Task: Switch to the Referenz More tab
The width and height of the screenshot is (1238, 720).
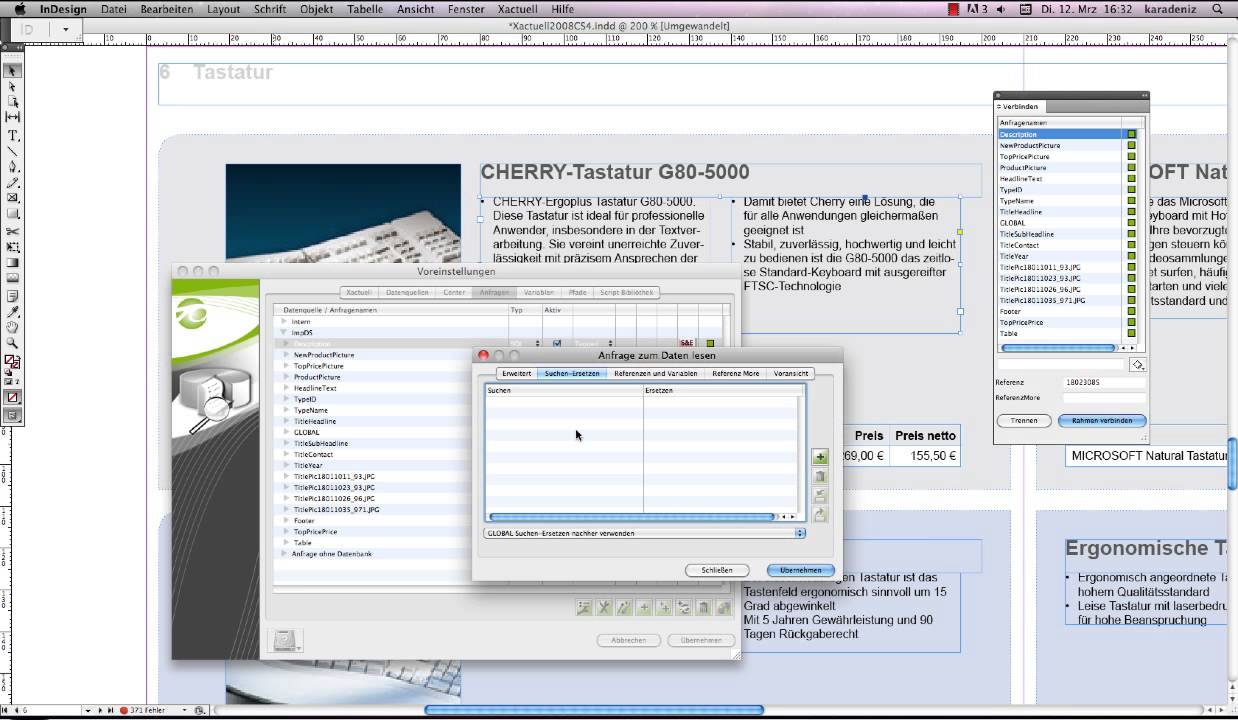Action: tap(735, 373)
